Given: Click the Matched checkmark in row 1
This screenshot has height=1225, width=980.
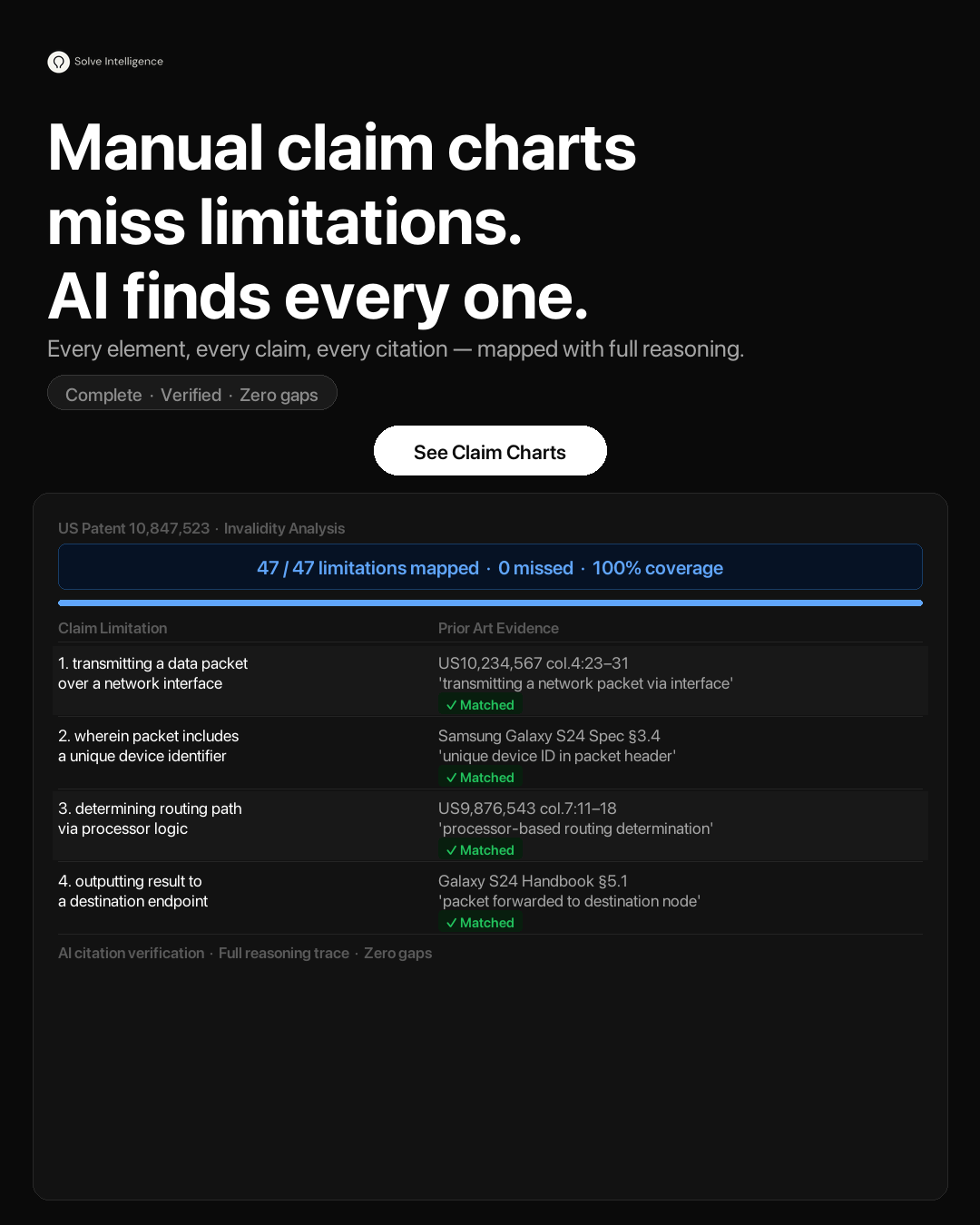Looking at the screenshot, I should [480, 705].
